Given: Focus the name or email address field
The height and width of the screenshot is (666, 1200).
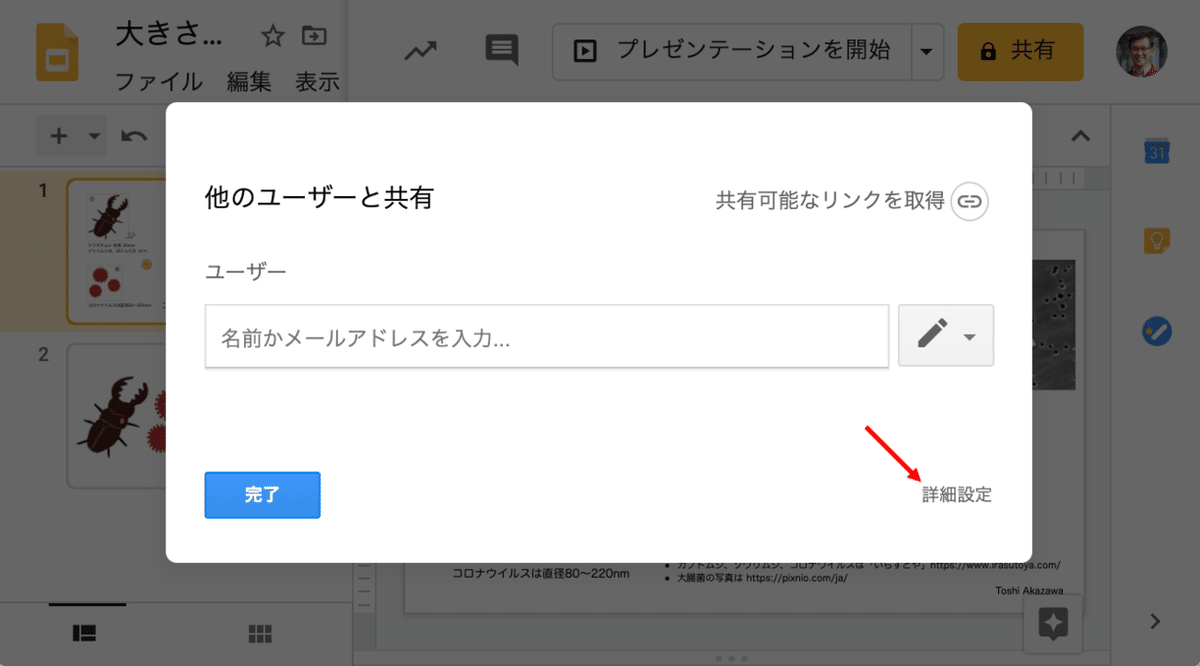Looking at the screenshot, I should (547, 337).
